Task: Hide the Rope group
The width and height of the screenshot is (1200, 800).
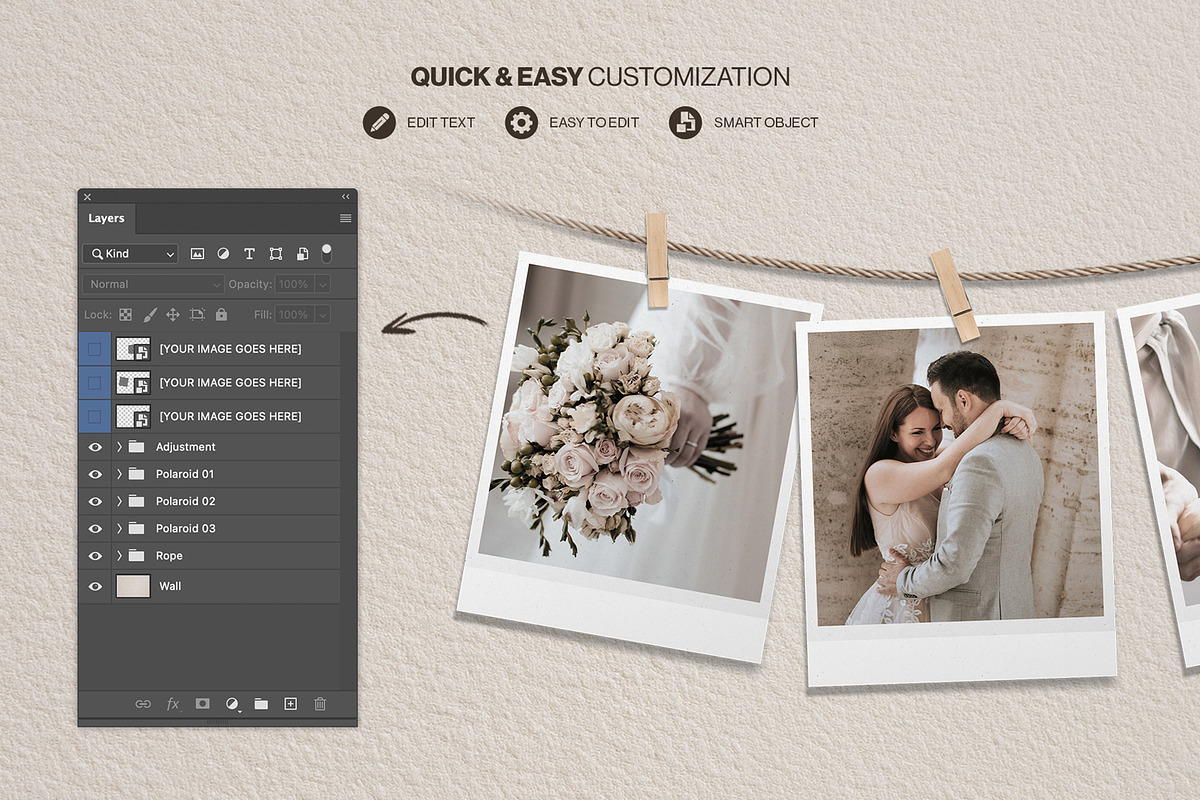Action: point(95,555)
